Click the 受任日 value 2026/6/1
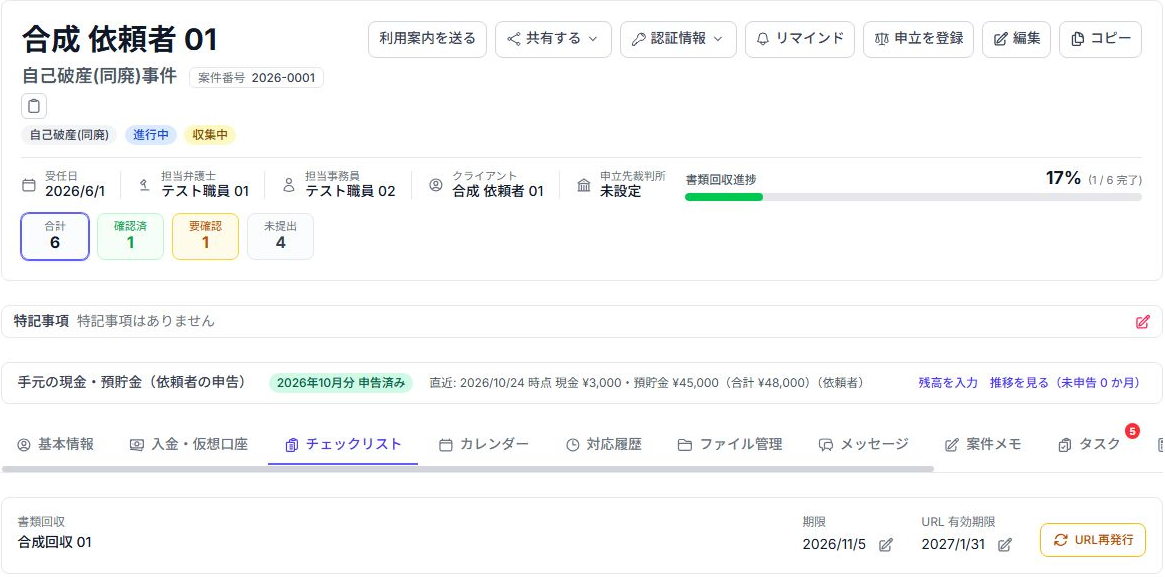 click(x=75, y=191)
